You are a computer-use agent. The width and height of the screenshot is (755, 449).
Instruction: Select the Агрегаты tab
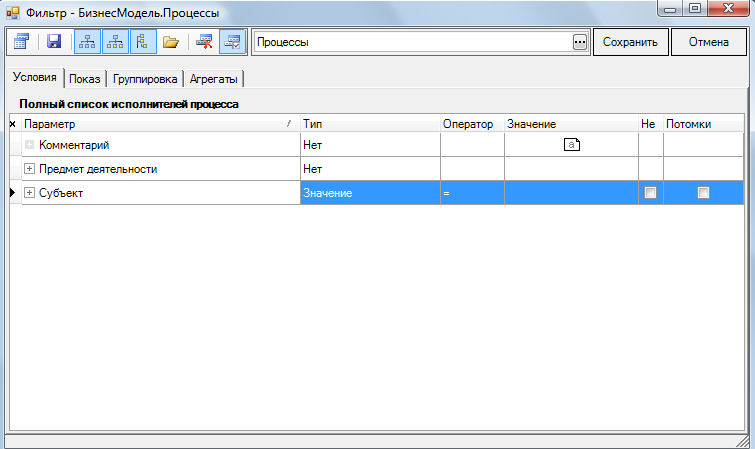(213, 79)
